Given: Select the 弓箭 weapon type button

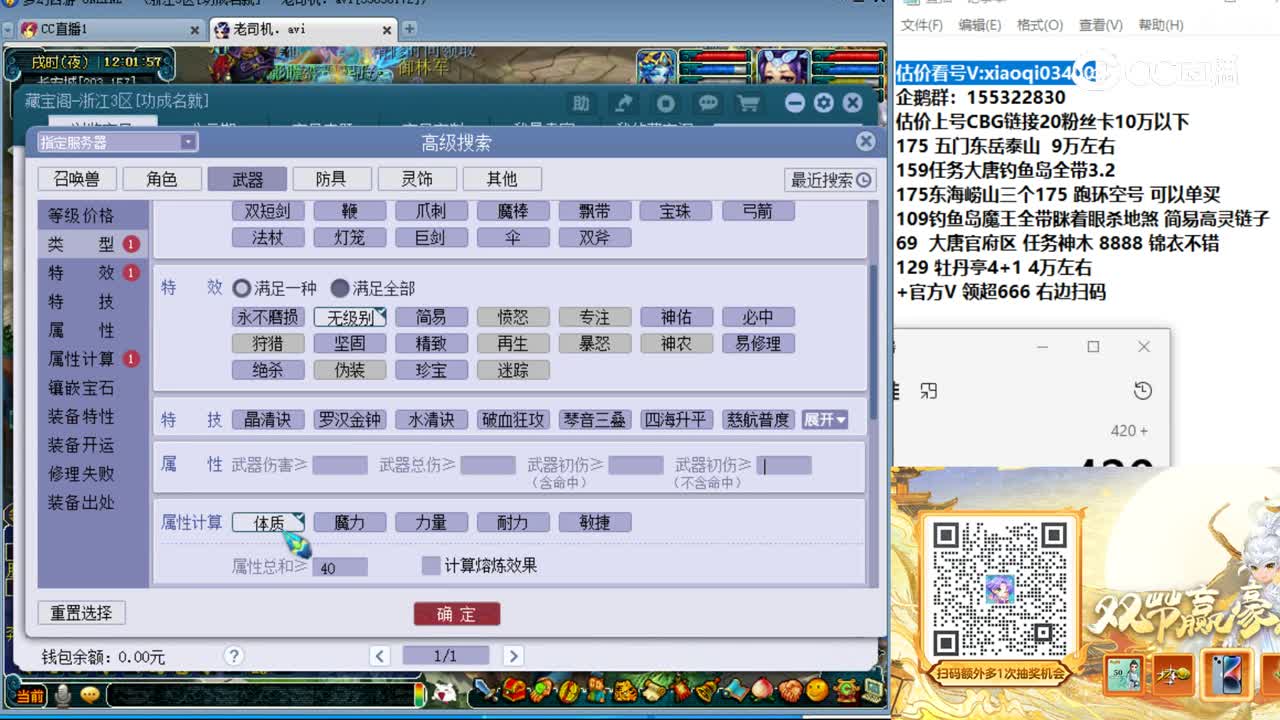Looking at the screenshot, I should tap(758, 211).
